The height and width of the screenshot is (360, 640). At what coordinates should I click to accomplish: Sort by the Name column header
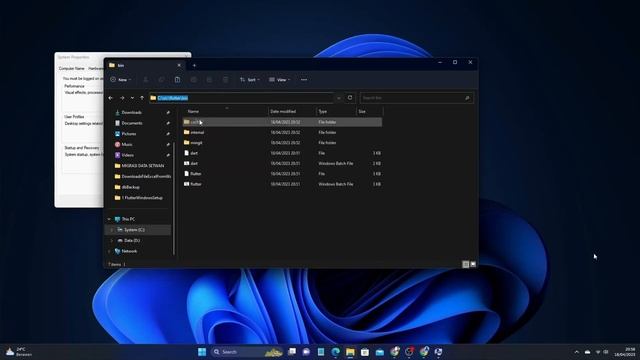(x=193, y=111)
